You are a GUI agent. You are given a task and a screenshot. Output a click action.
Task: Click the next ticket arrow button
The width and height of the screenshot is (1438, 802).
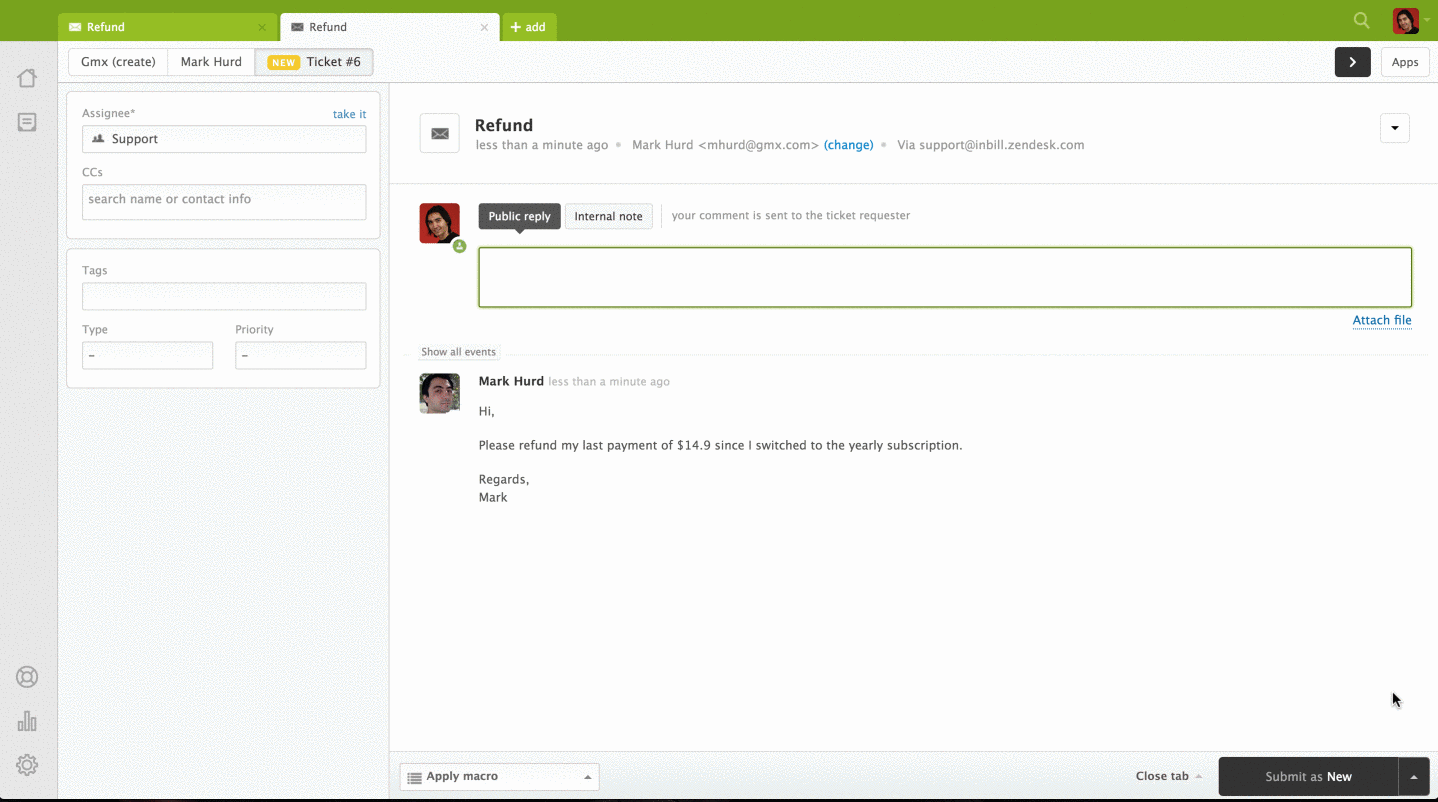point(1352,62)
